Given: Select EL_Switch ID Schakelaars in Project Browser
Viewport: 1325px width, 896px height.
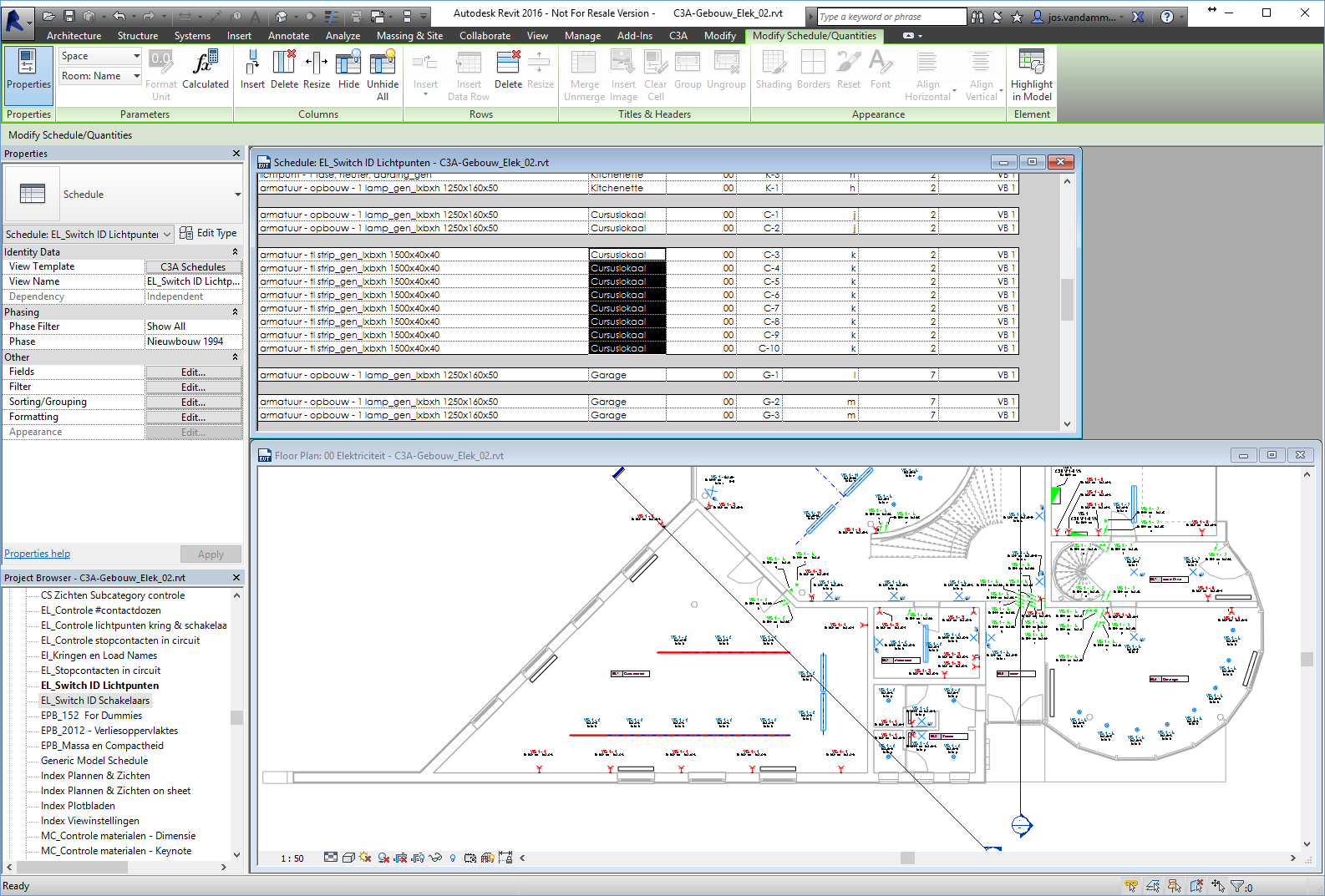Looking at the screenshot, I should (x=95, y=701).
